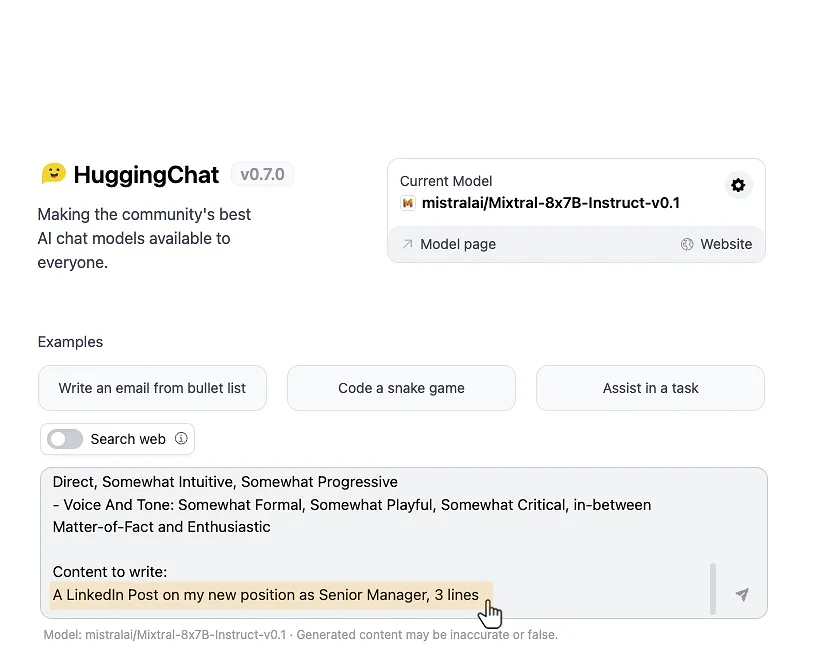Viewport: 820px width, 670px height.
Task: Click the 'Current Model' label
Action: pyautogui.click(x=446, y=181)
